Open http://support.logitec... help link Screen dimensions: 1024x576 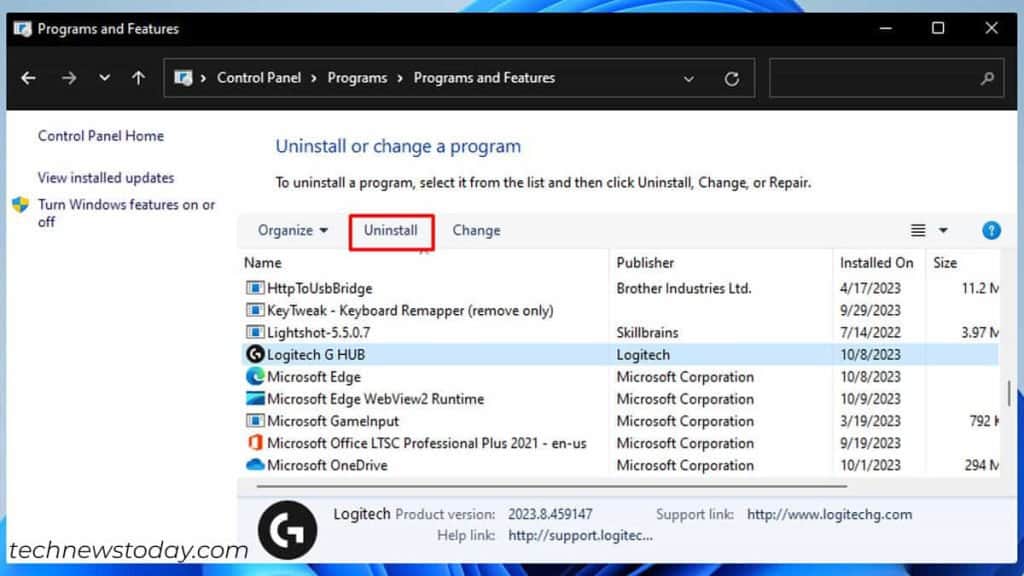(580, 536)
